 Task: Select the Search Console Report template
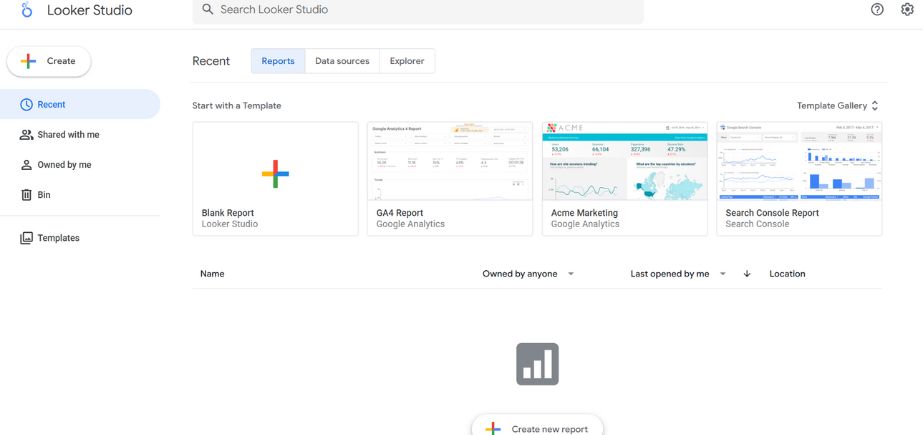tap(799, 179)
